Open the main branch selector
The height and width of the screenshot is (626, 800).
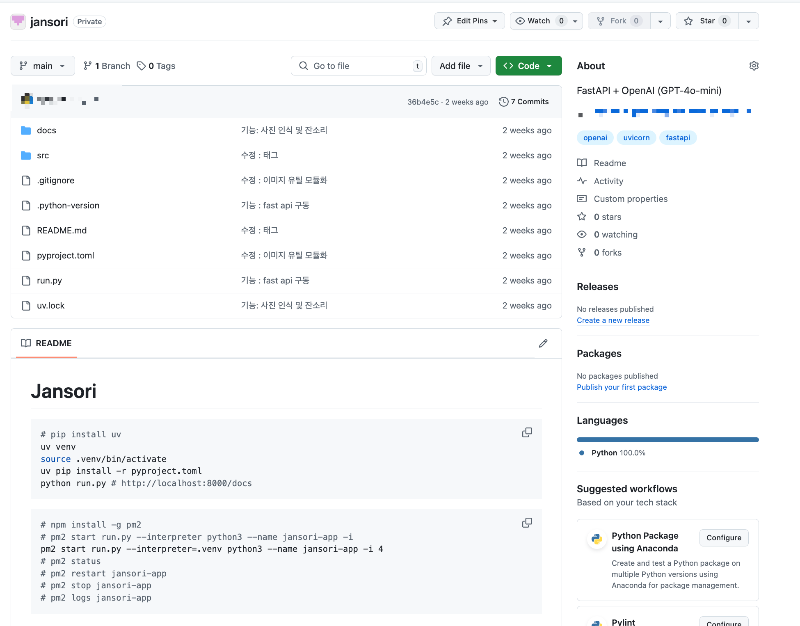point(43,66)
